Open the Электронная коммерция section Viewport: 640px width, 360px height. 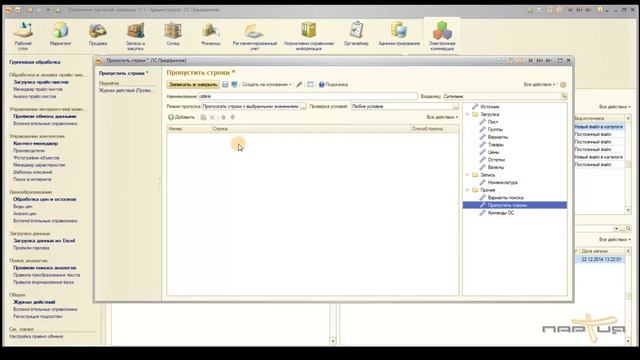coord(442,36)
